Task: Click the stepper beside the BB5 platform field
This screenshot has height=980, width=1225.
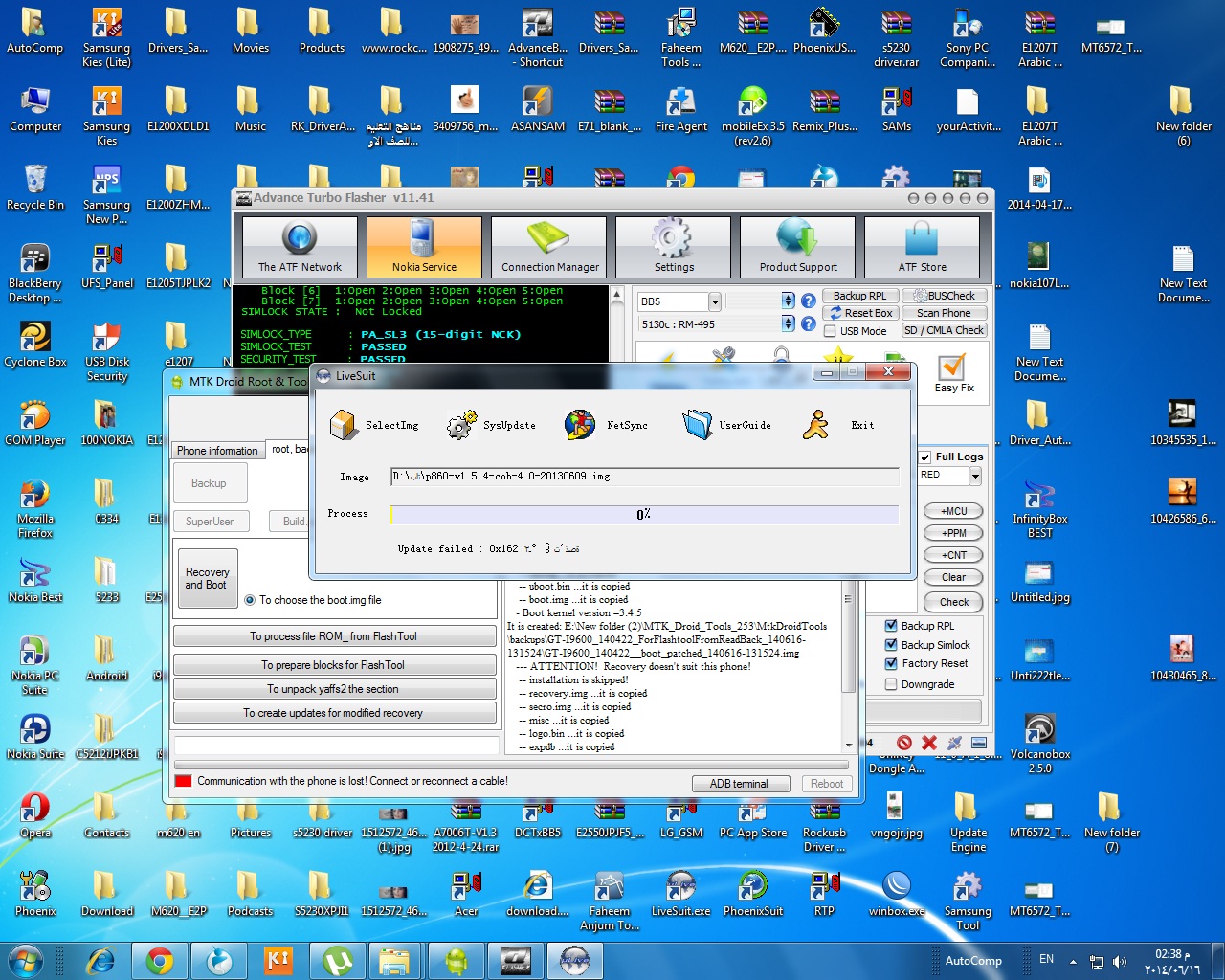Action: (x=788, y=301)
